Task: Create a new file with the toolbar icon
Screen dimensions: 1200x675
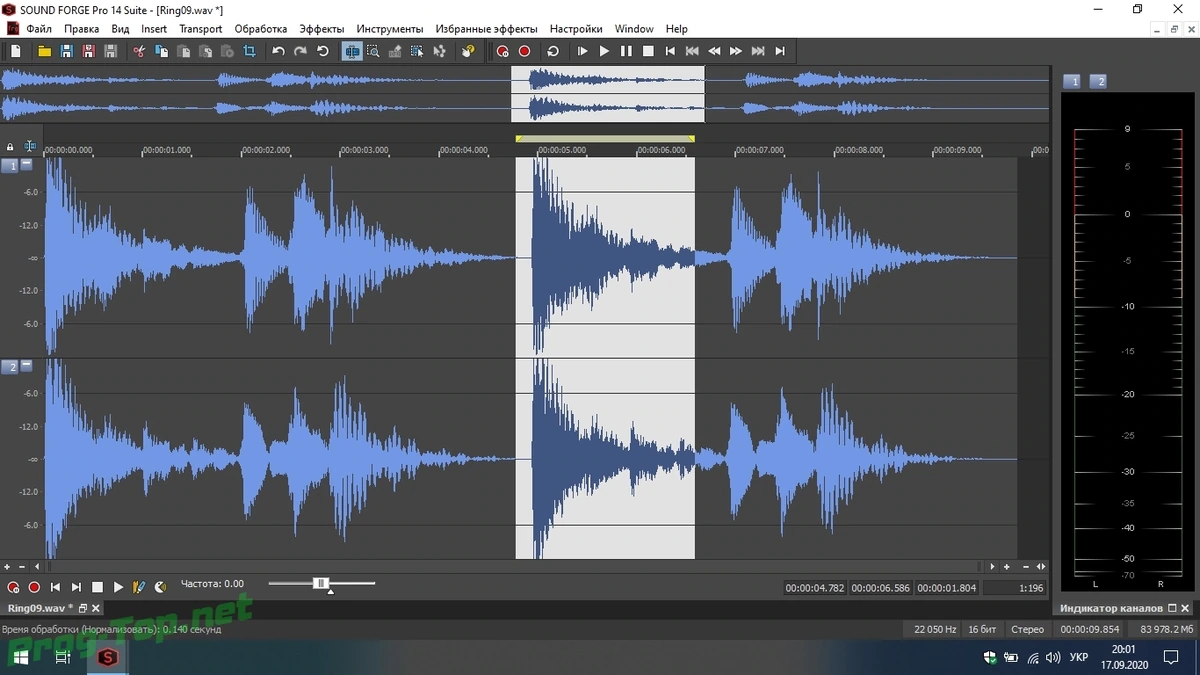Action: click(15, 51)
